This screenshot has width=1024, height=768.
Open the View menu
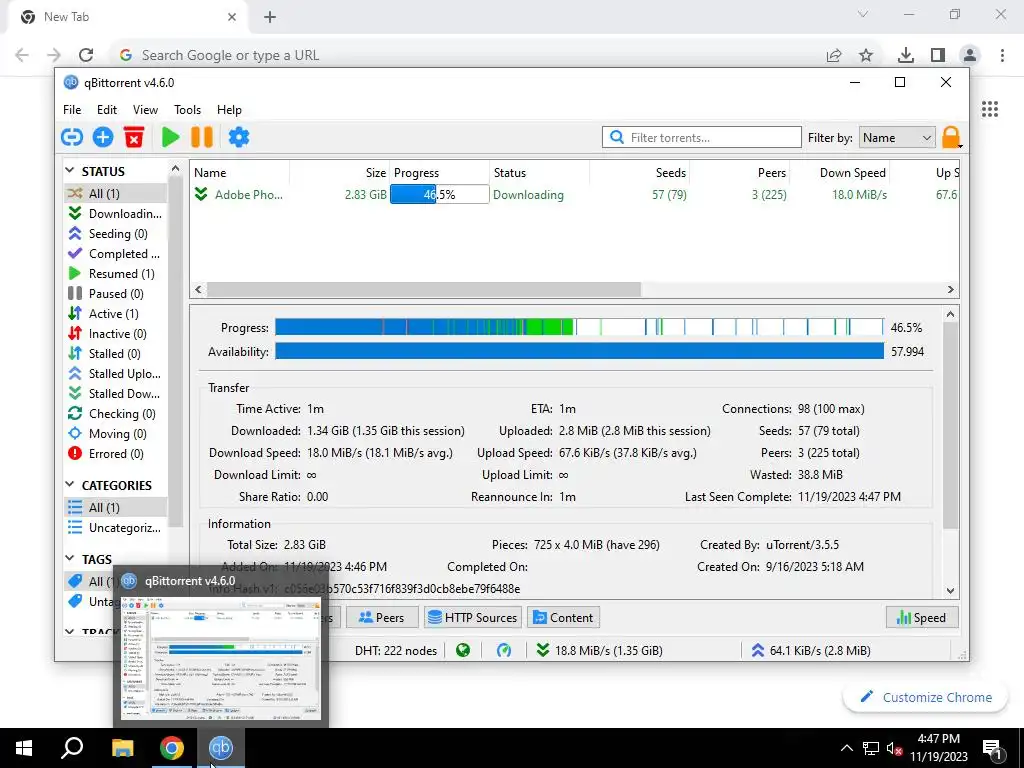pos(145,110)
